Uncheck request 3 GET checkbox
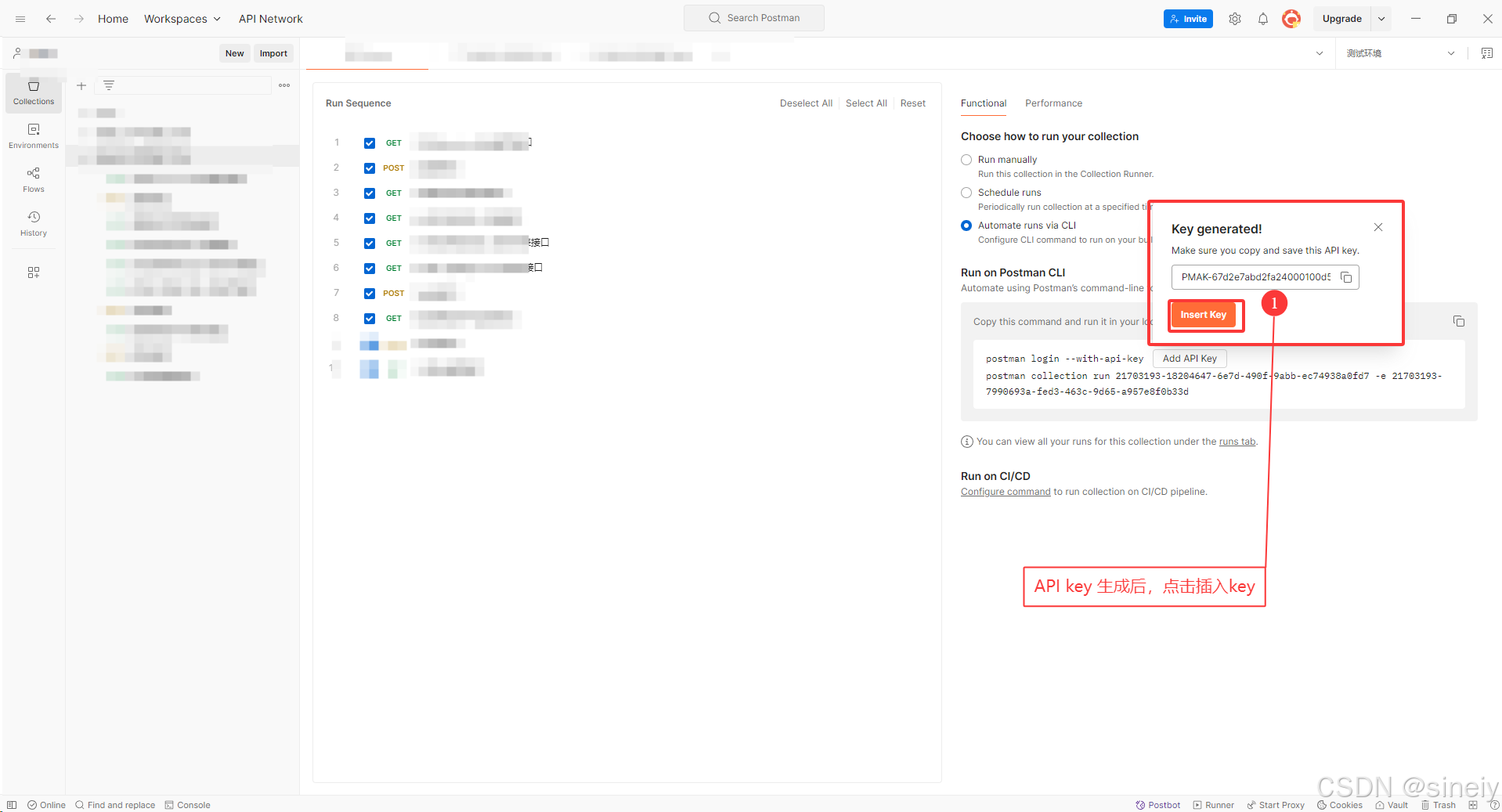The width and height of the screenshot is (1502, 812). (370, 193)
